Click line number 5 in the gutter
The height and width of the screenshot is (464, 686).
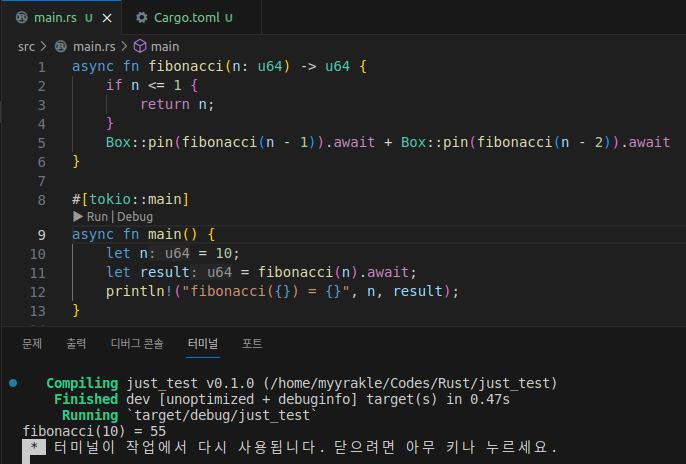pyautogui.click(x=41, y=142)
